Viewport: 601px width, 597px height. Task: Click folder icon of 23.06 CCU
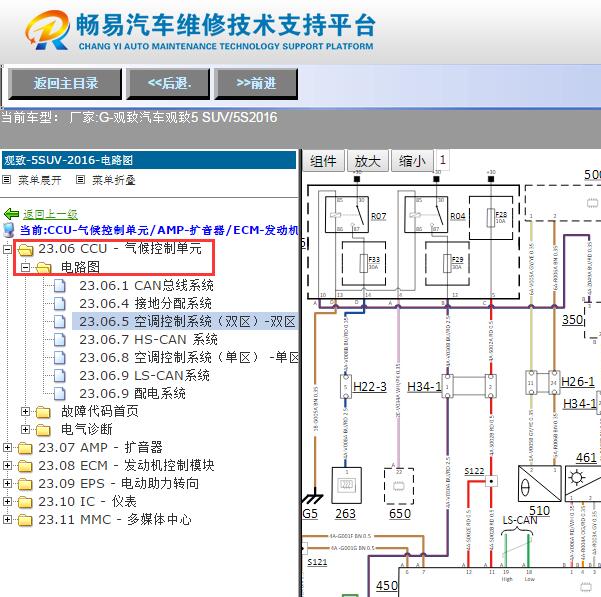click(25, 250)
